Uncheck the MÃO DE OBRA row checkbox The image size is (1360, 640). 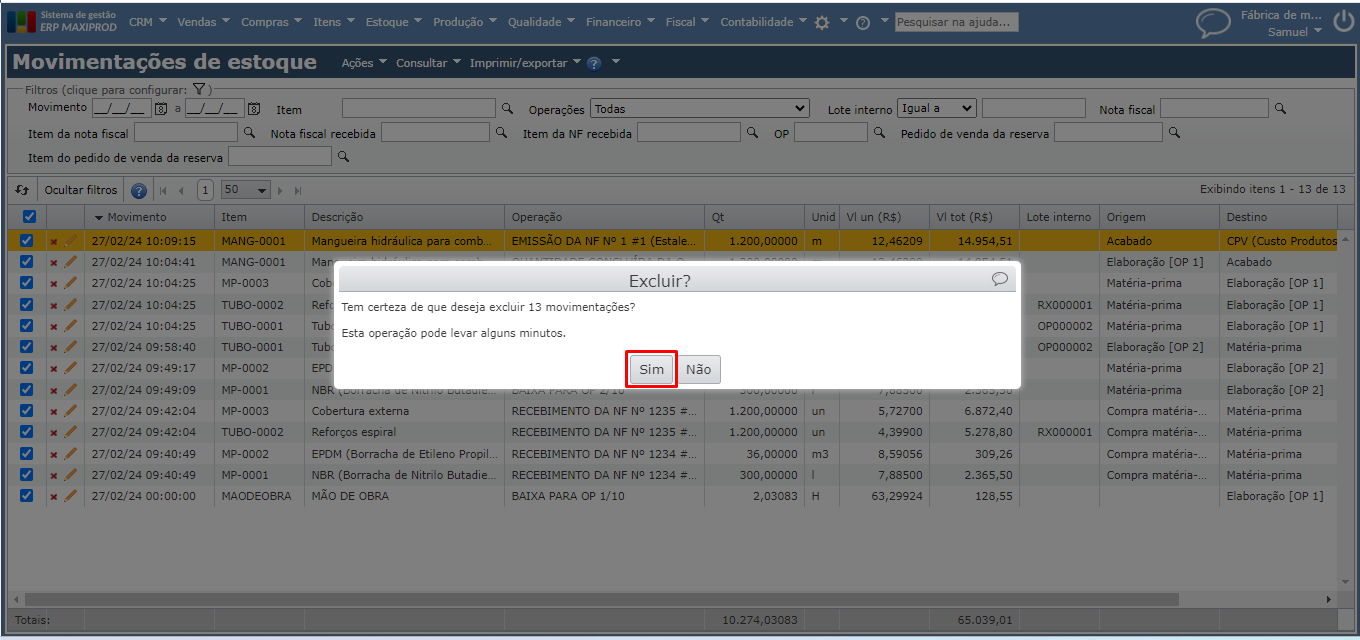click(x=27, y=496)
